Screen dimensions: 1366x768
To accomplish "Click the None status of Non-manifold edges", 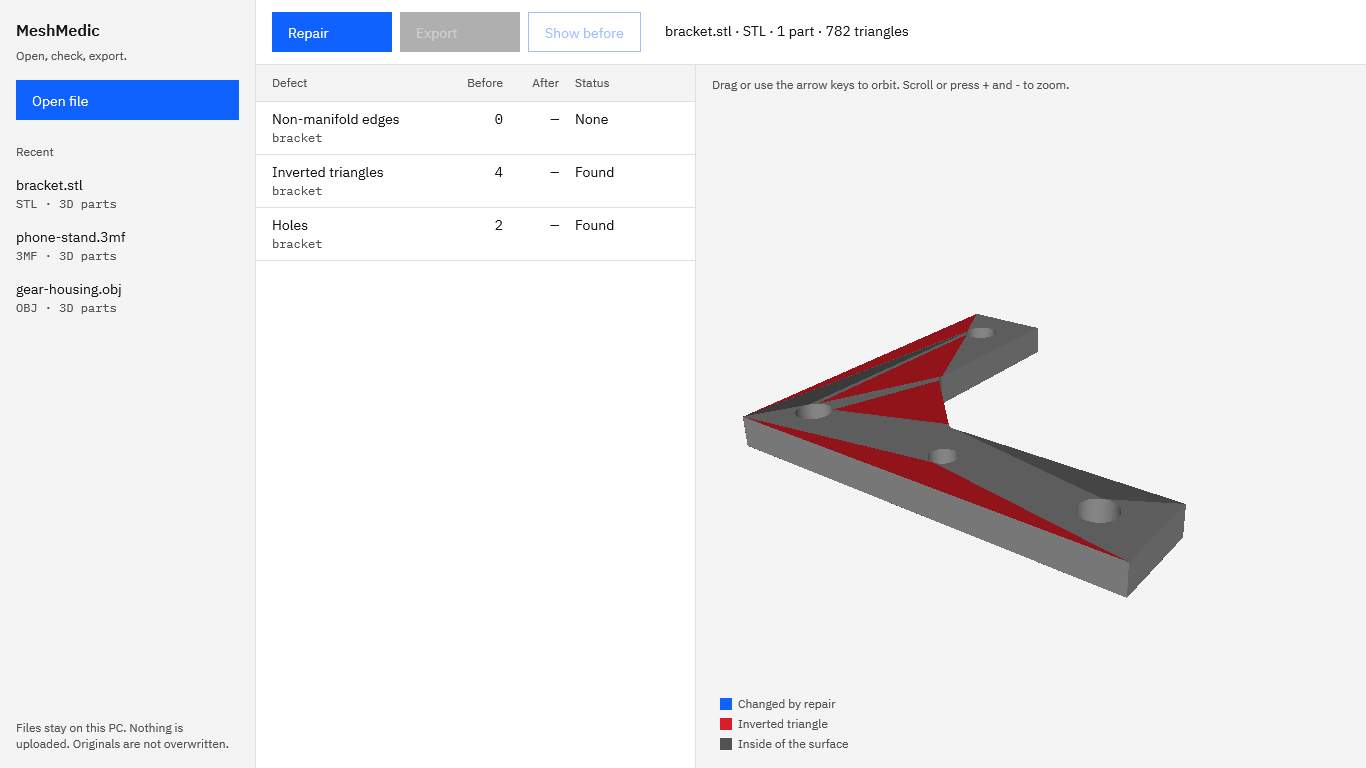I will pos(592,119).
